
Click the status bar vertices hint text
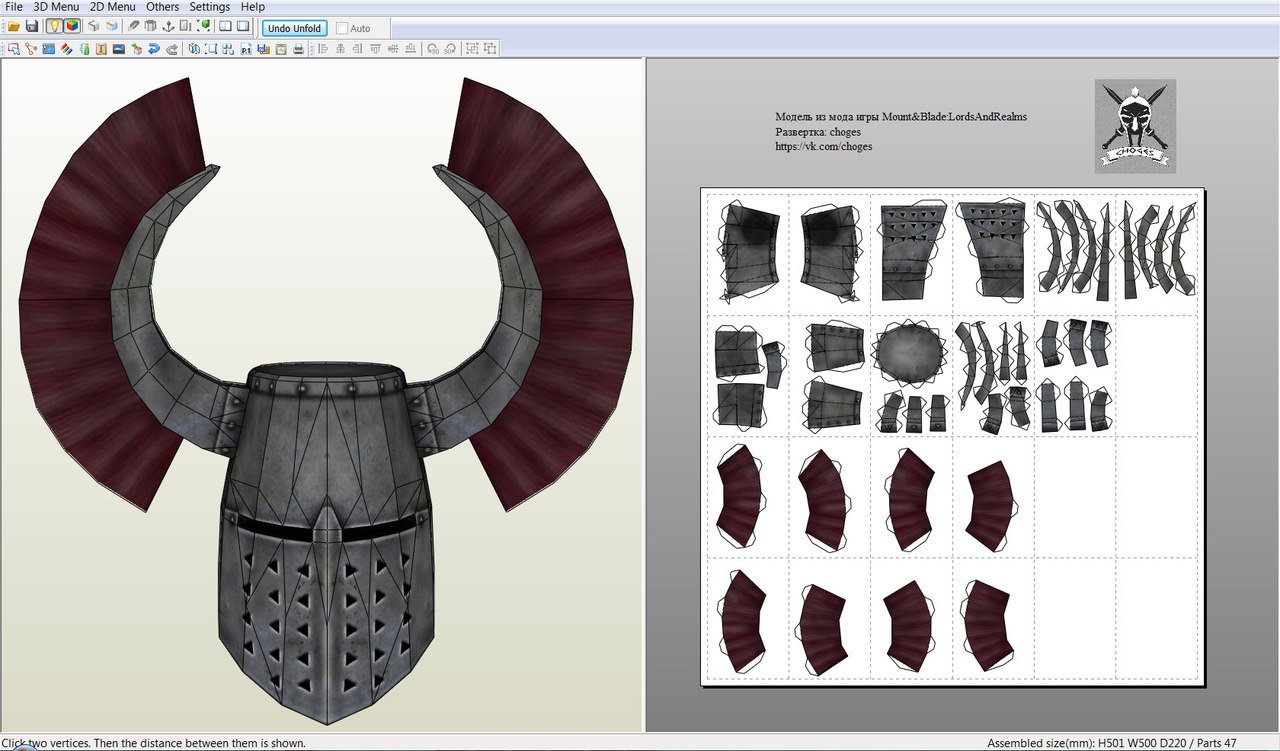153,744
